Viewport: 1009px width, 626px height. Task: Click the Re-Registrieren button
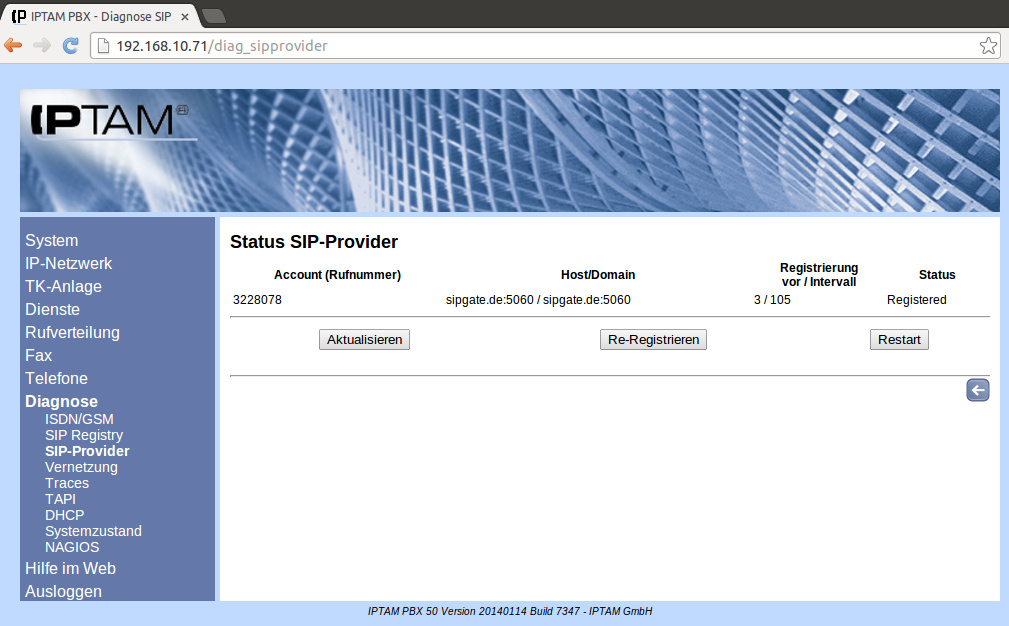point(653,340)
